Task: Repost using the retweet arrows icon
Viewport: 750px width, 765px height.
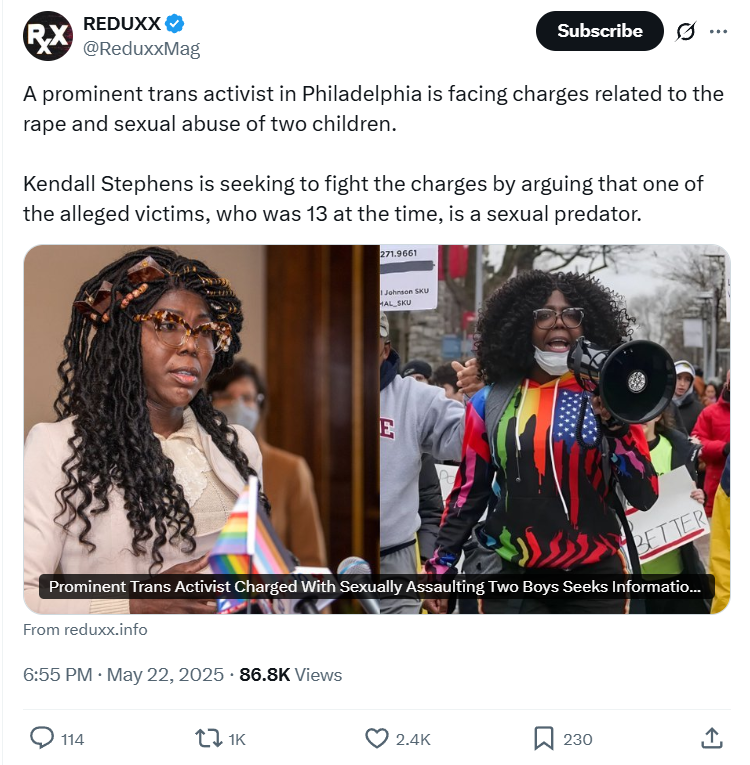Action: pyautogui.click(x=208, y=739)
